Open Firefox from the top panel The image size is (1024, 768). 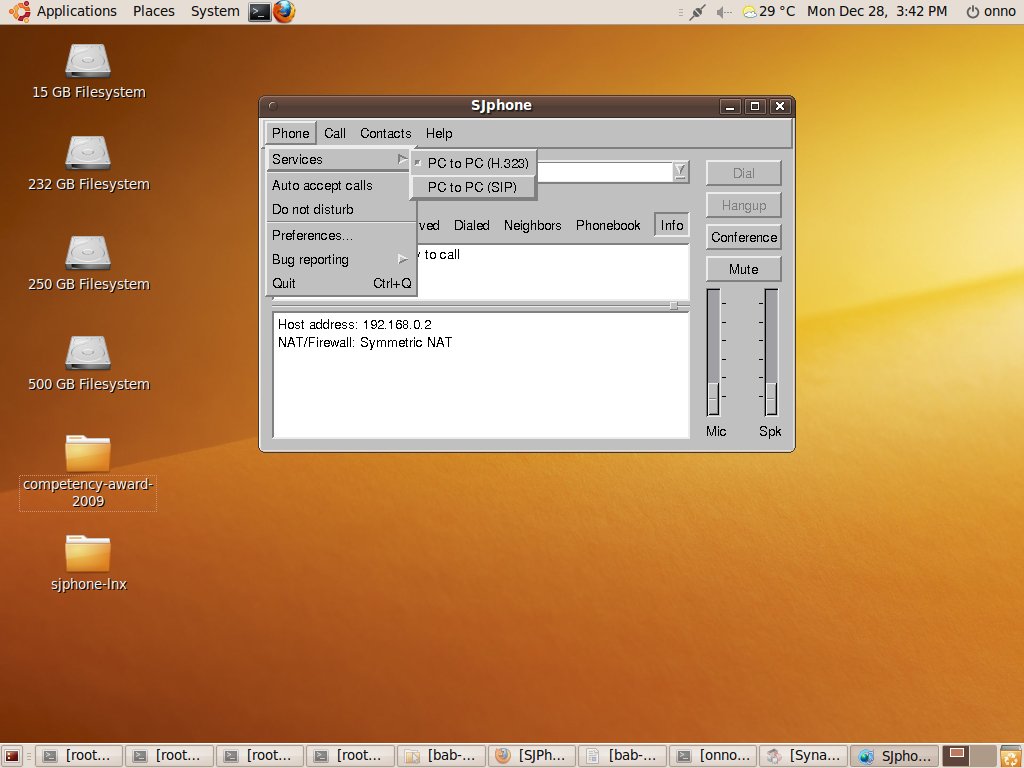point(285,12)
